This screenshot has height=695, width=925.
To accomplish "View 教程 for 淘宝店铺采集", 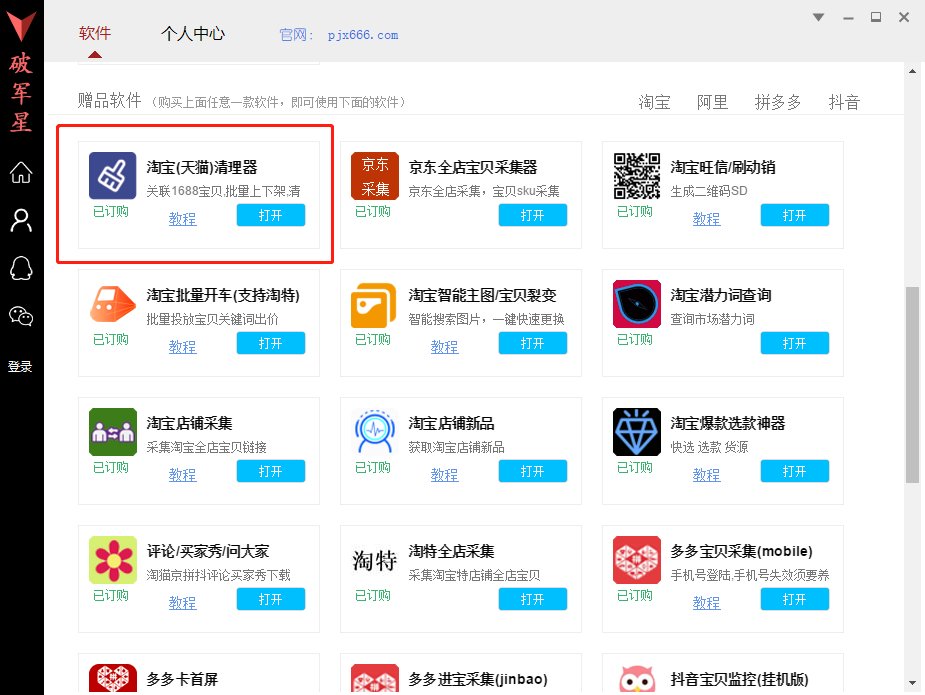I will pyautogui.click(x=182, y=475).
